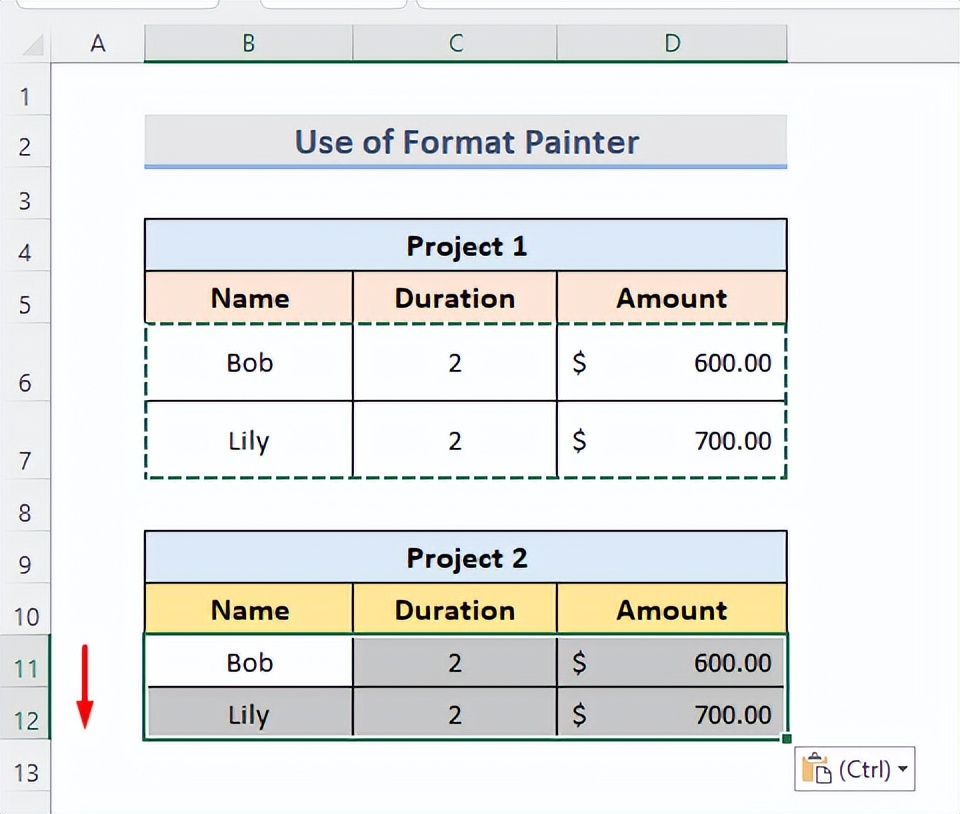Viewport: 960px width, 814px height.
Task: Click the 'Project 2' merged header cell
Action: tap(466, 557)
